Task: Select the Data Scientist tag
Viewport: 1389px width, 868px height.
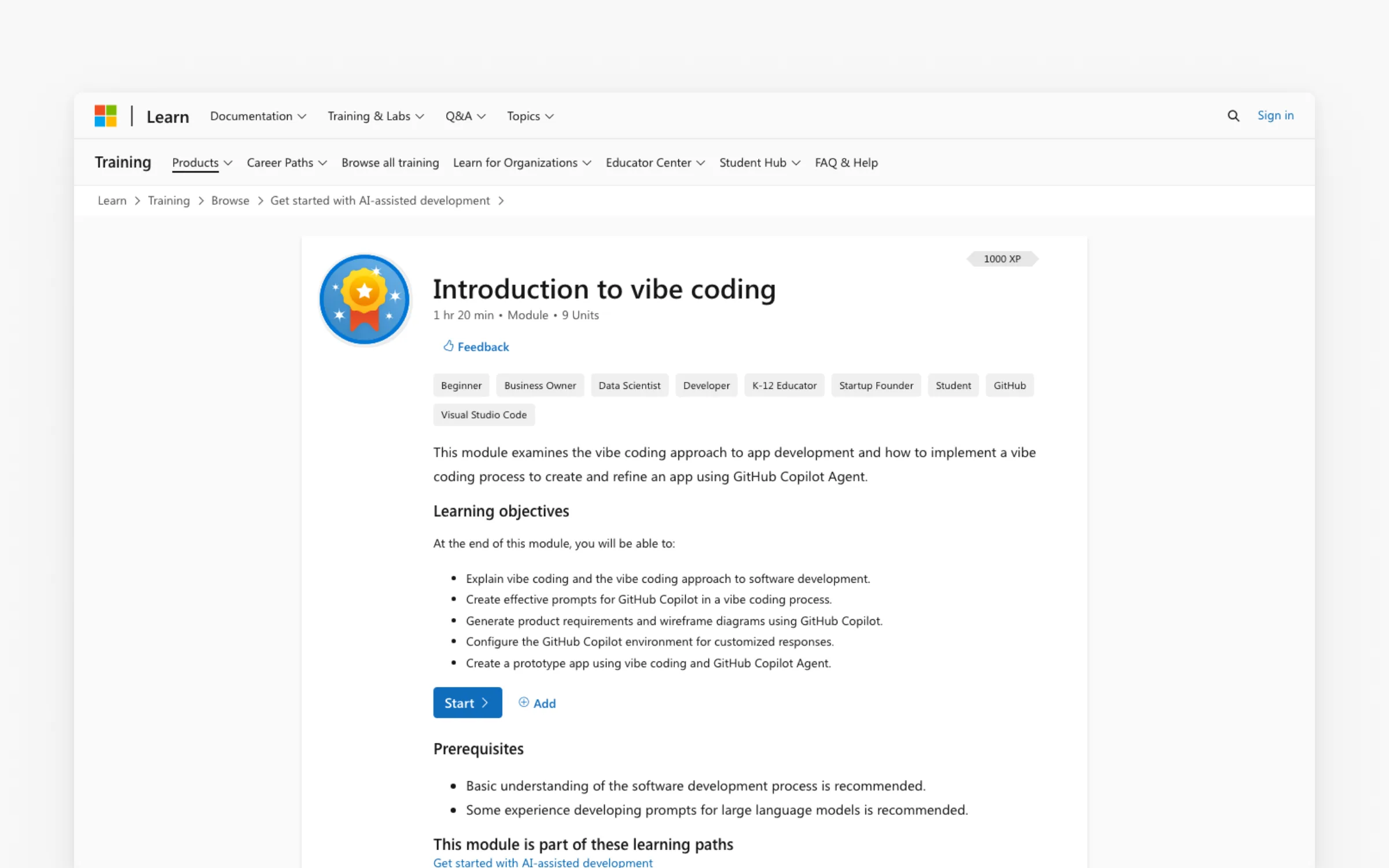Action: (x=629, y=385)
